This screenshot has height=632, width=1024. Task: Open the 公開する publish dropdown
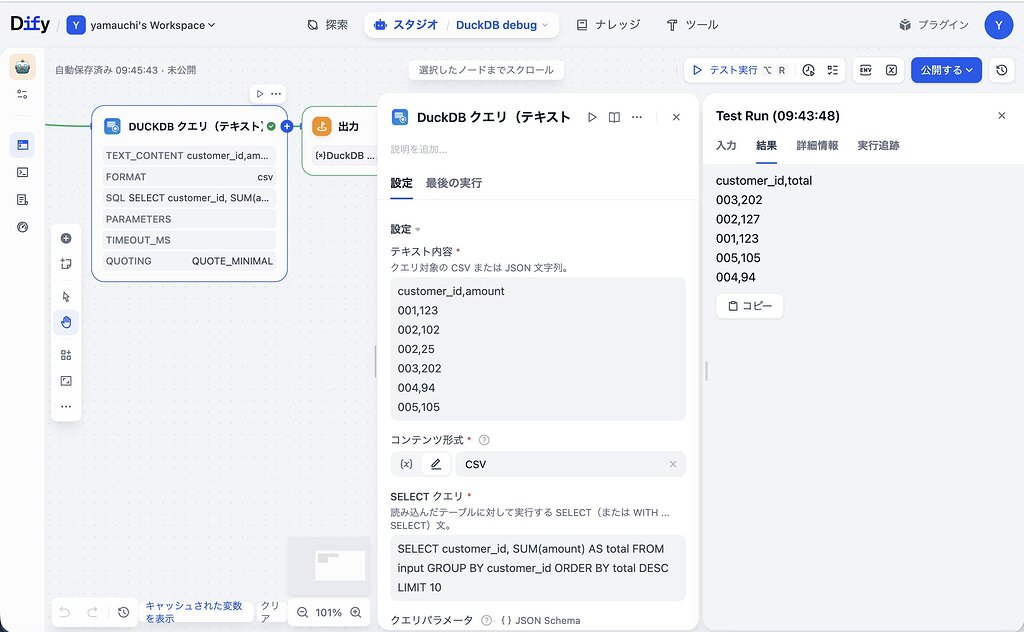[x=946, y=70]
